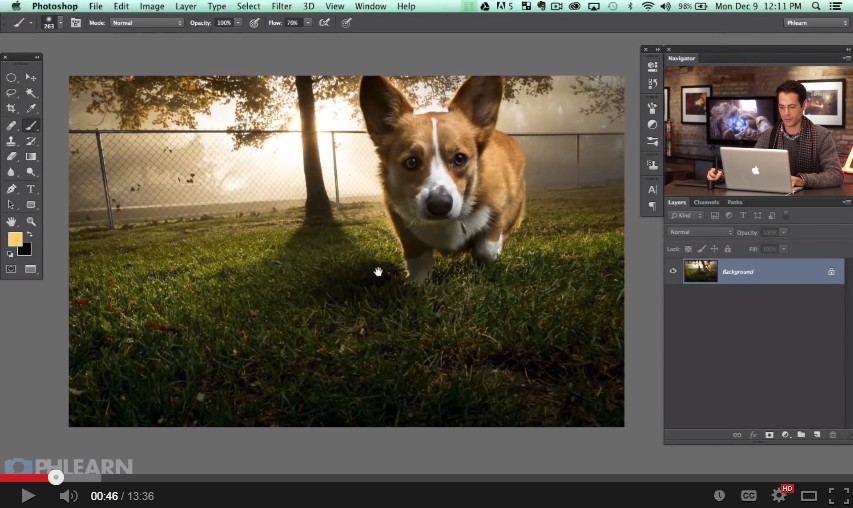Select the Rectangle shape tool

[30, 205]
